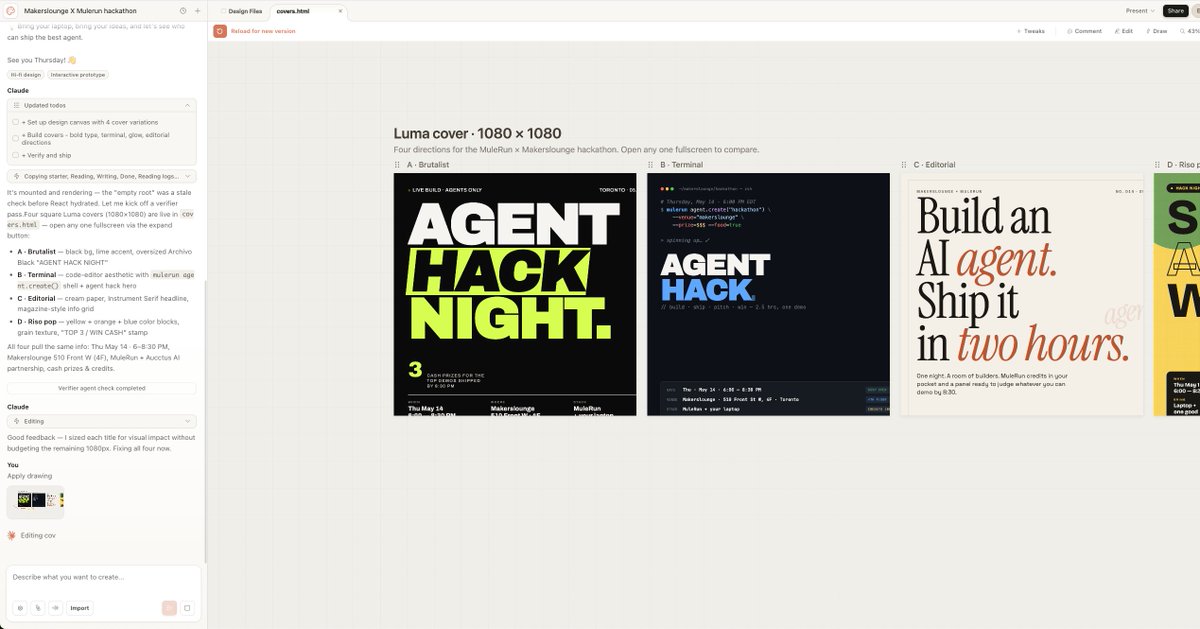Select the C · Editorial cover artboard
Viewport: 1200px width, 629px height.
pos(1022,294)
